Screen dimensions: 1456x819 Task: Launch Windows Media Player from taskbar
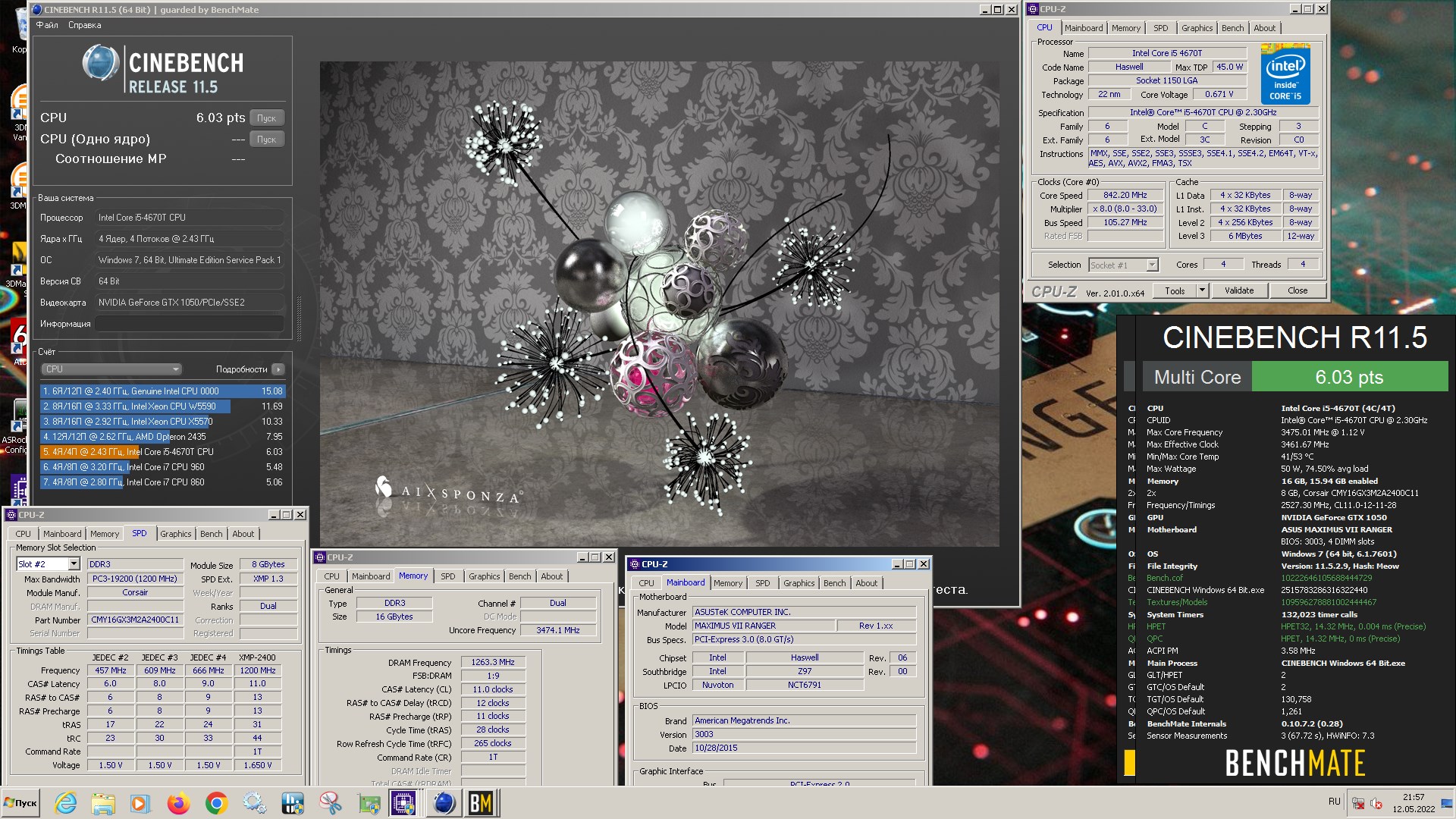[x=140, y=802]
